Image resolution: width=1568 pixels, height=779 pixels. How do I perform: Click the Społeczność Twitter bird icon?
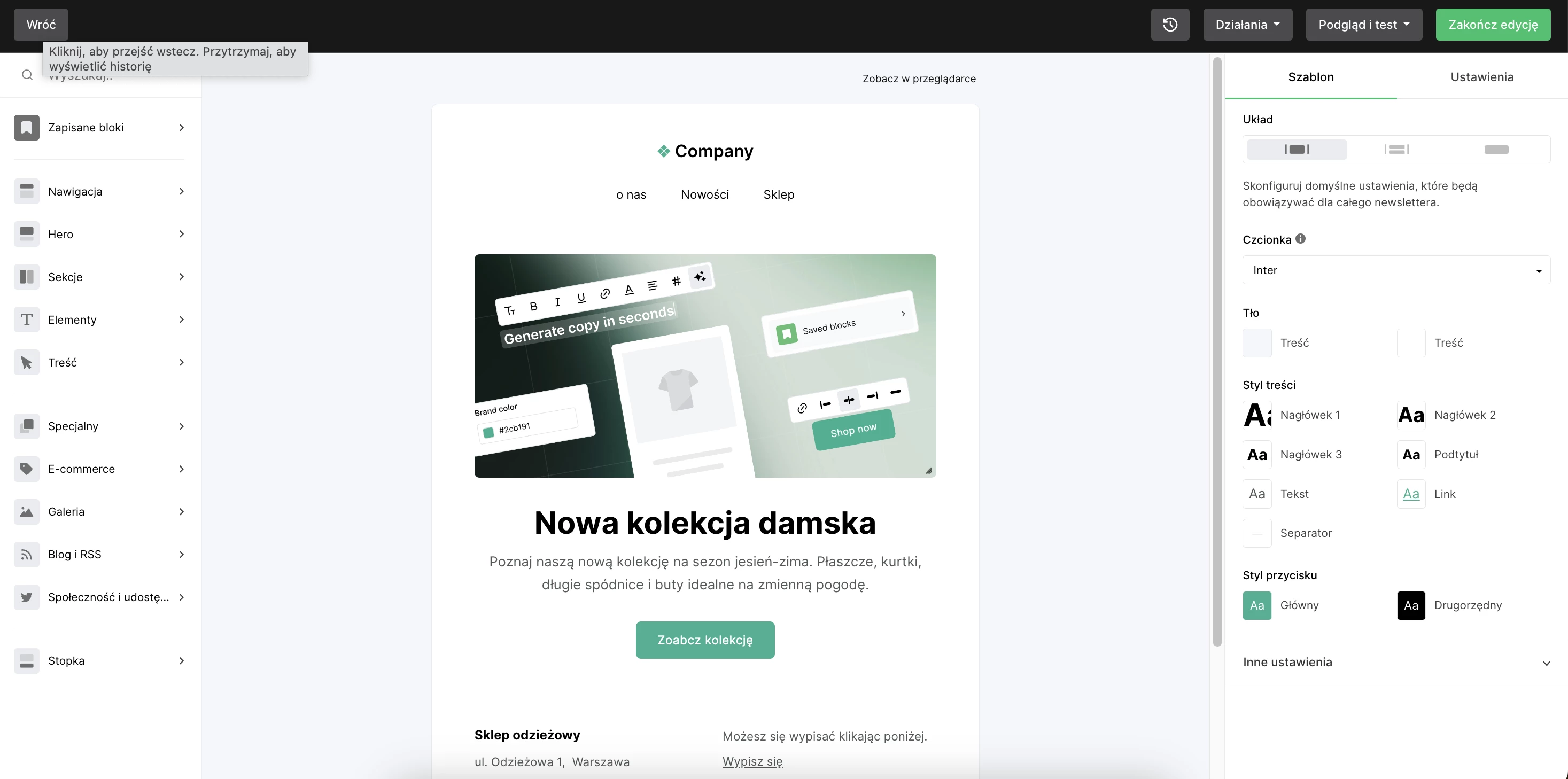(x=26, y=597)
